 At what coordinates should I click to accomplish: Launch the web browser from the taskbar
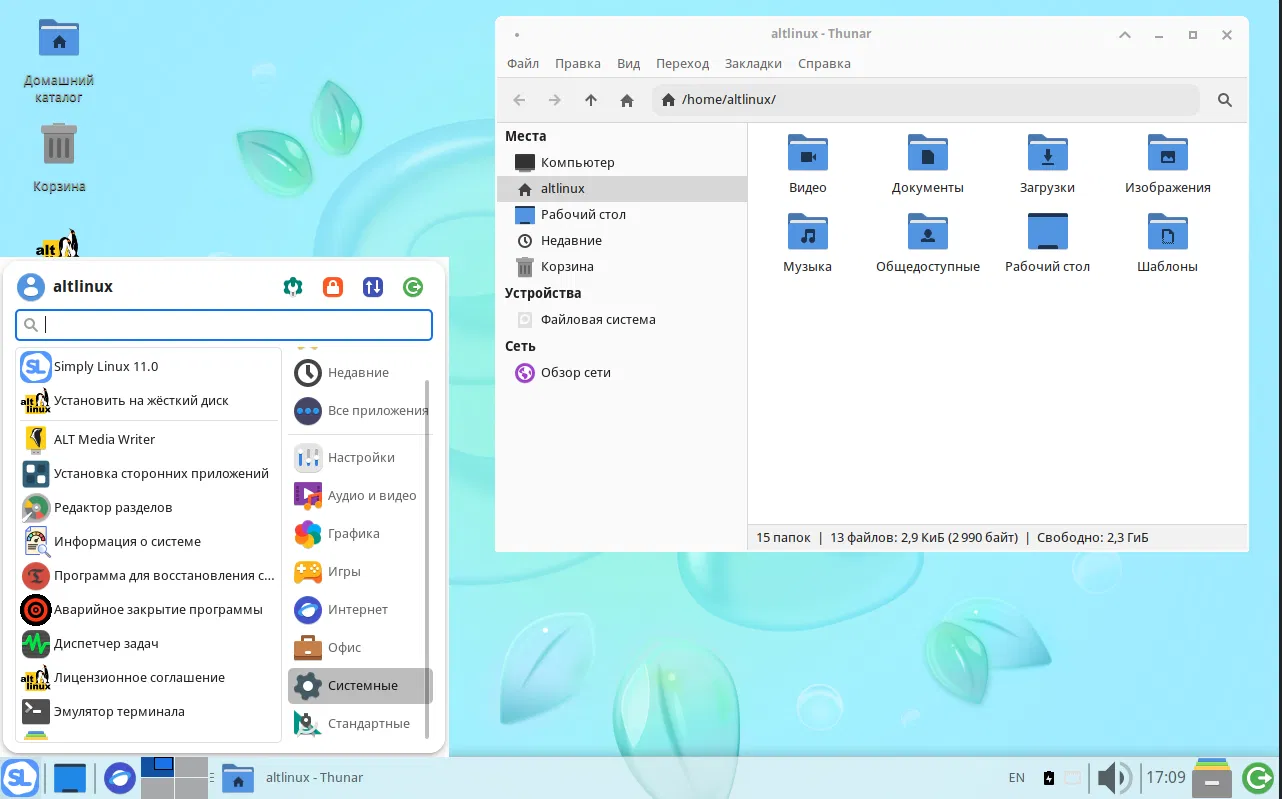pos(120,777)
